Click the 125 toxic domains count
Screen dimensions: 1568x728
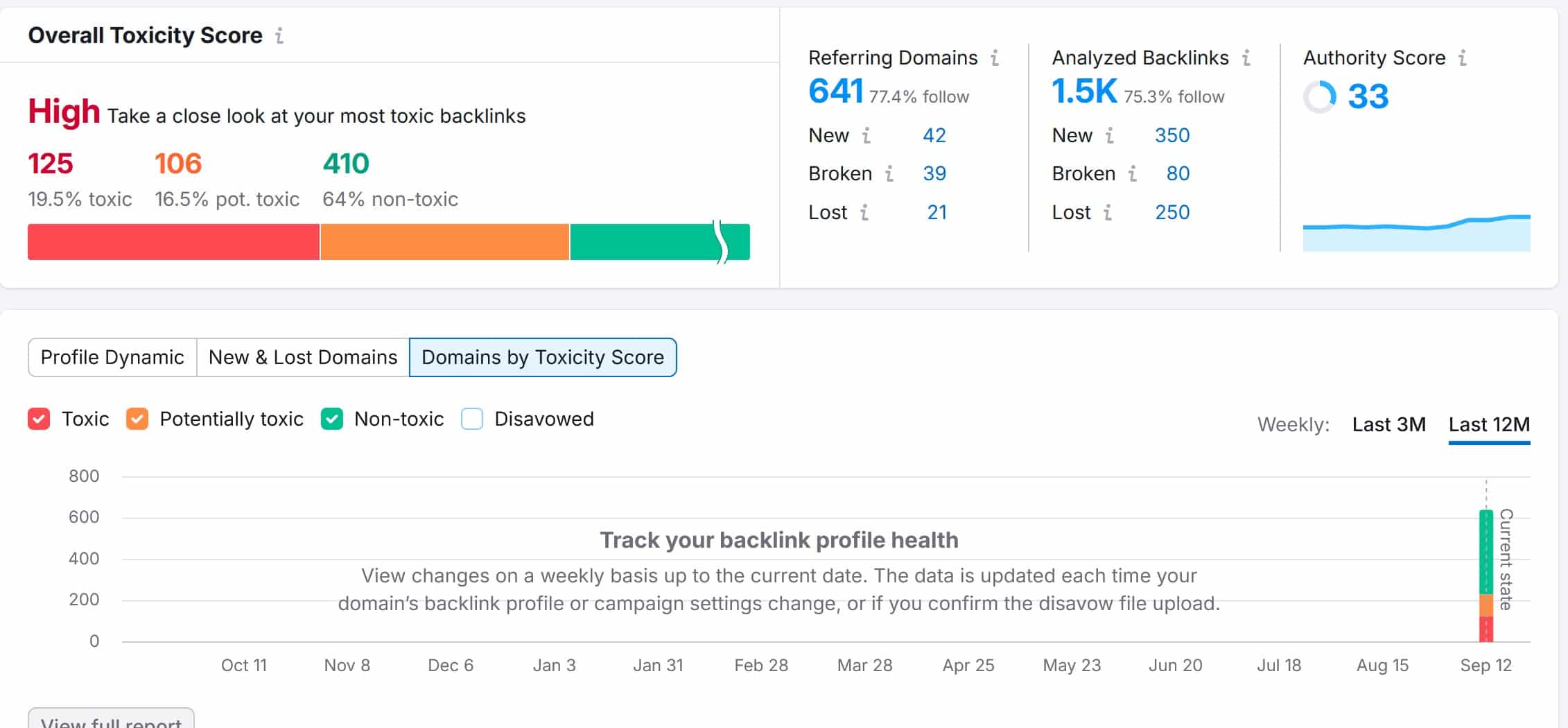tap(51, 164)
